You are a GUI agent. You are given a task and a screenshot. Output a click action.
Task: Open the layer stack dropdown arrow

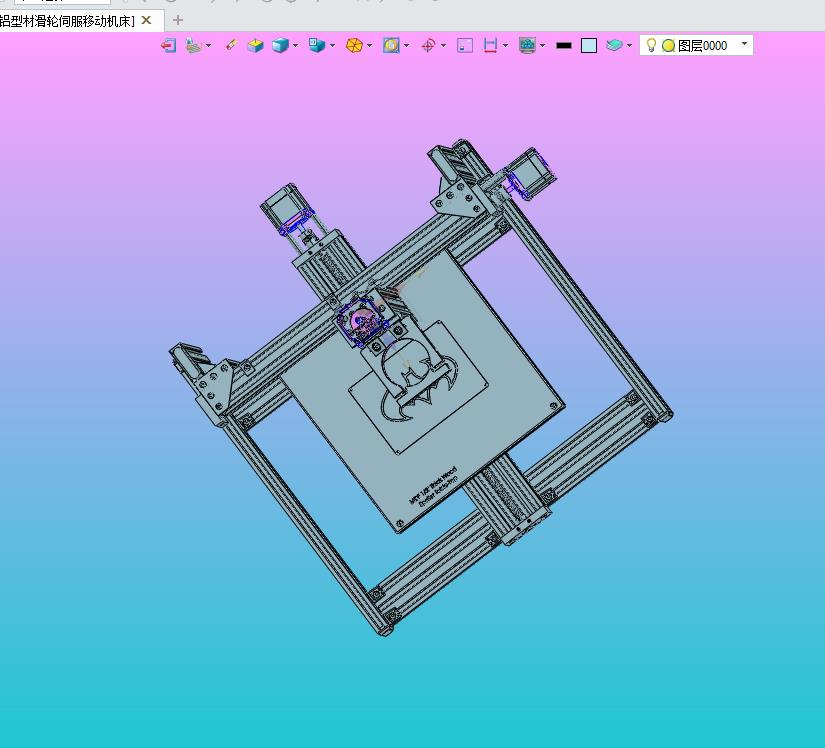tap(629, 46)
